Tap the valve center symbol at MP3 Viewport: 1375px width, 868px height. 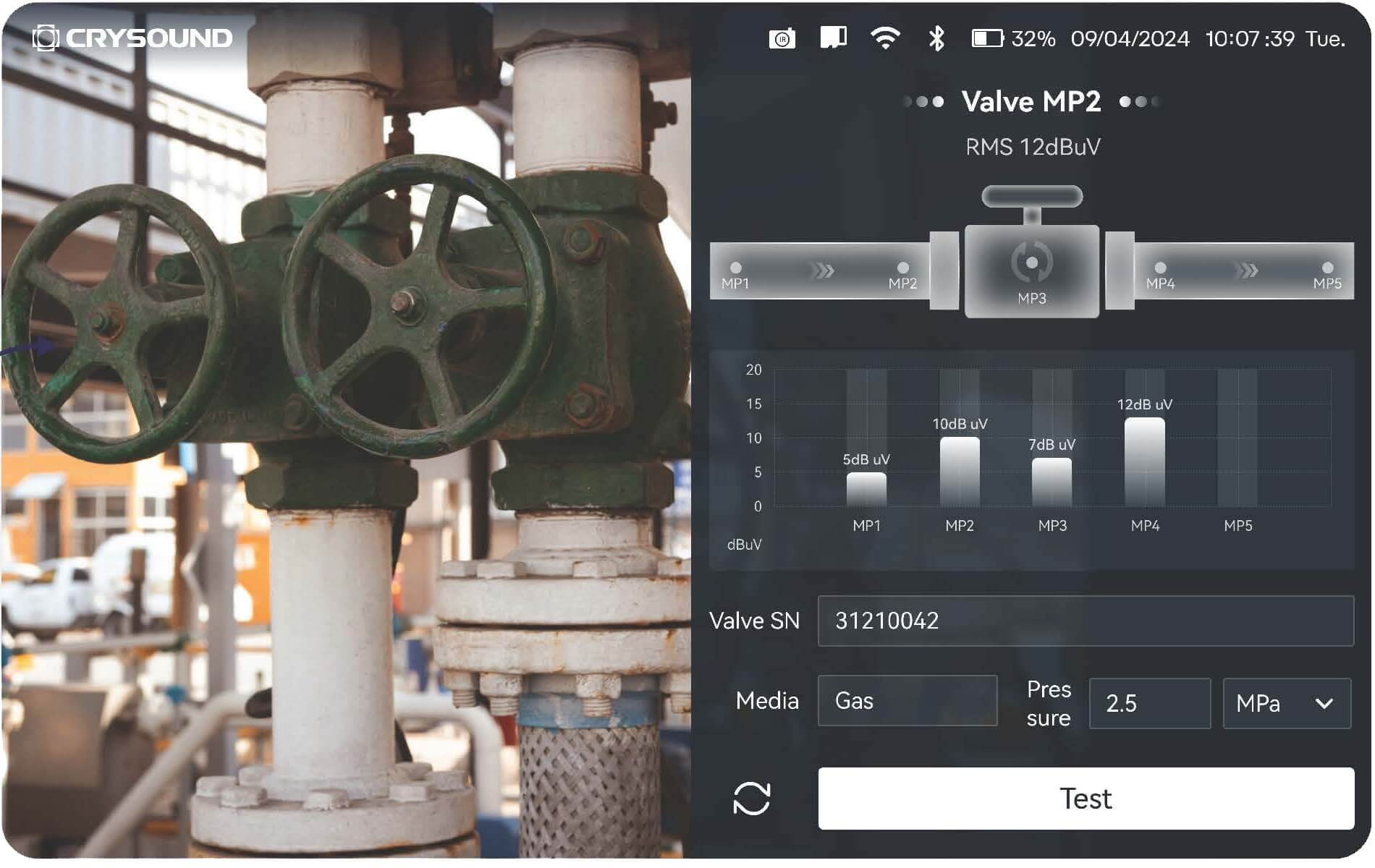pyautogui.click(x=1032, y=263)
